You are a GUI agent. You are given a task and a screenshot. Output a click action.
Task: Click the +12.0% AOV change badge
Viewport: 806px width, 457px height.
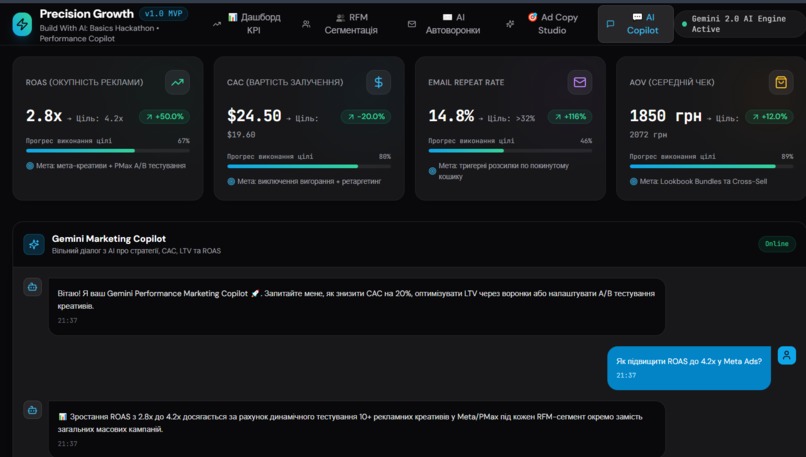770,117
